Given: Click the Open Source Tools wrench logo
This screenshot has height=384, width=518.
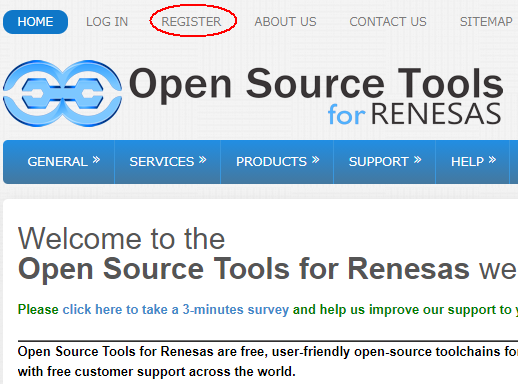Looking at the screenshot, I should (x=62, y=93).
